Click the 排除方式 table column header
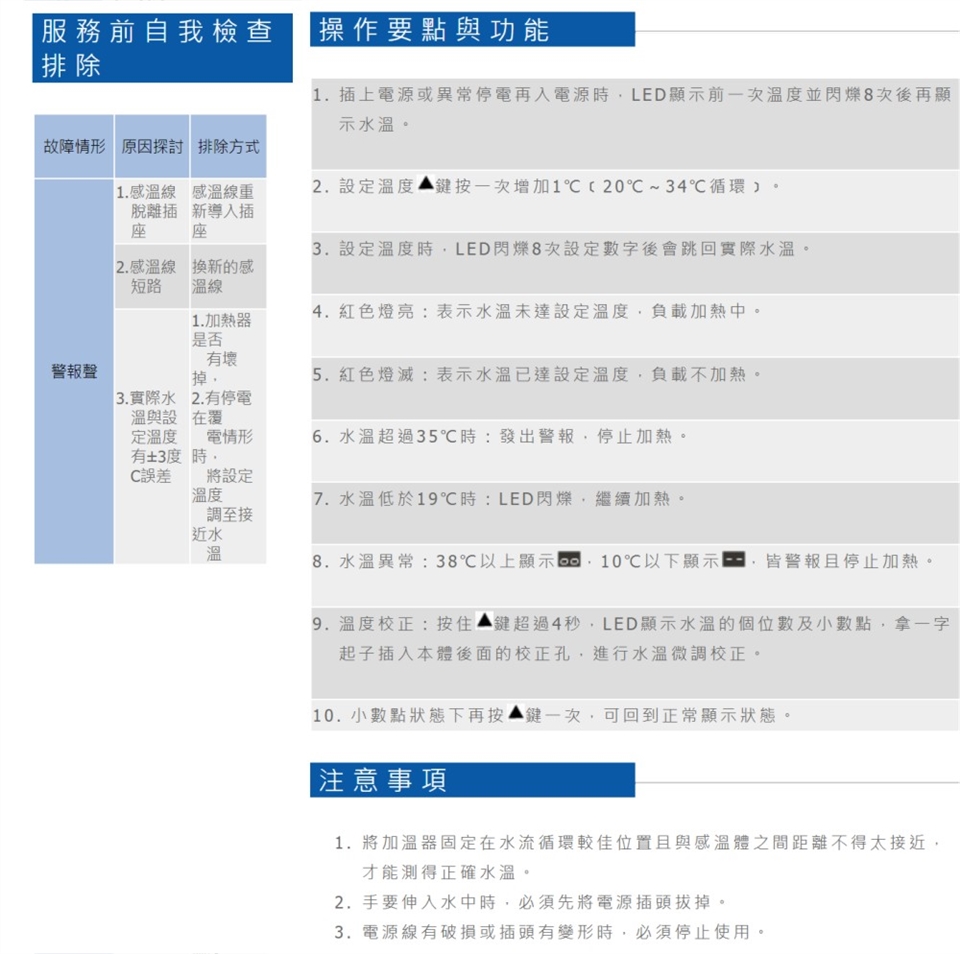Screen dimensions: 960x954 point(228,147)
